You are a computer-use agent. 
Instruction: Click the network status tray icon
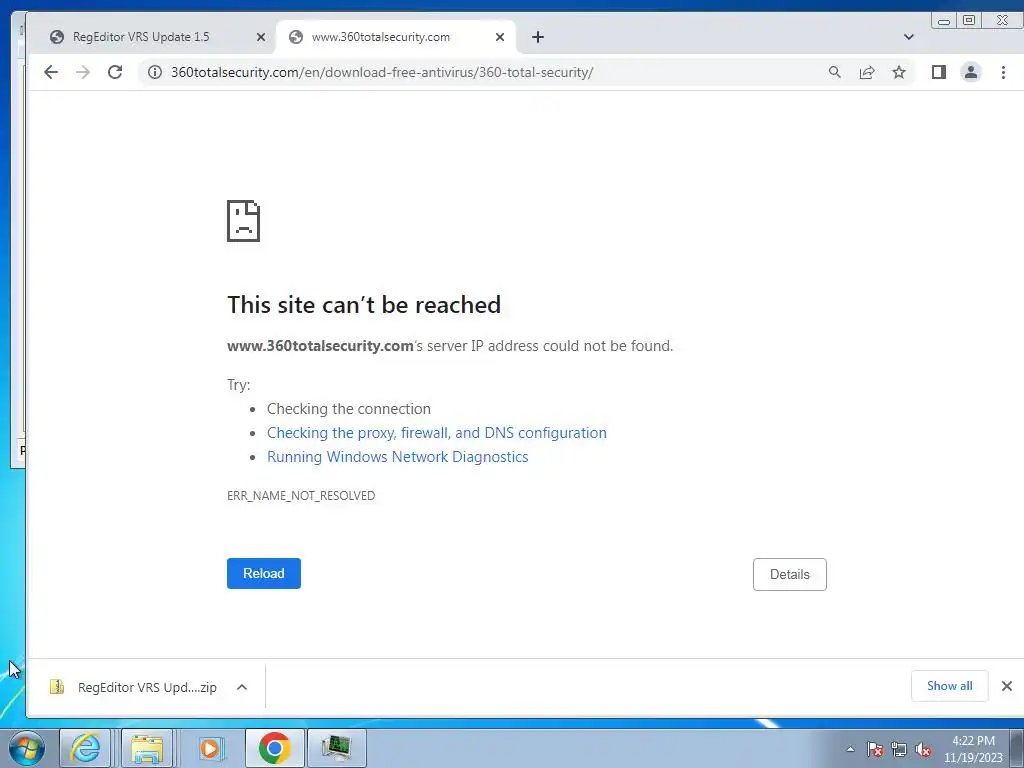pyautogui.click(x=899, y=750)
